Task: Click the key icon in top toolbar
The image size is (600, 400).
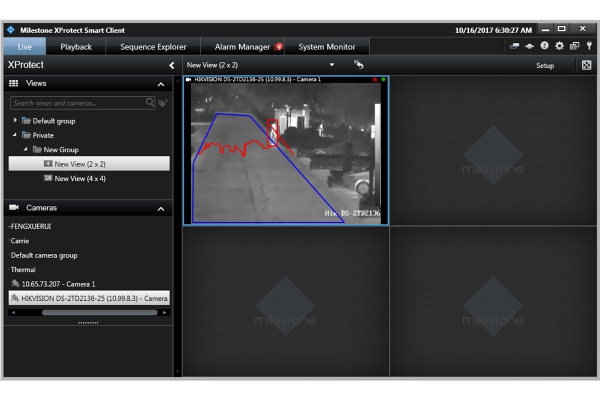Action: (x=589, y=46)
